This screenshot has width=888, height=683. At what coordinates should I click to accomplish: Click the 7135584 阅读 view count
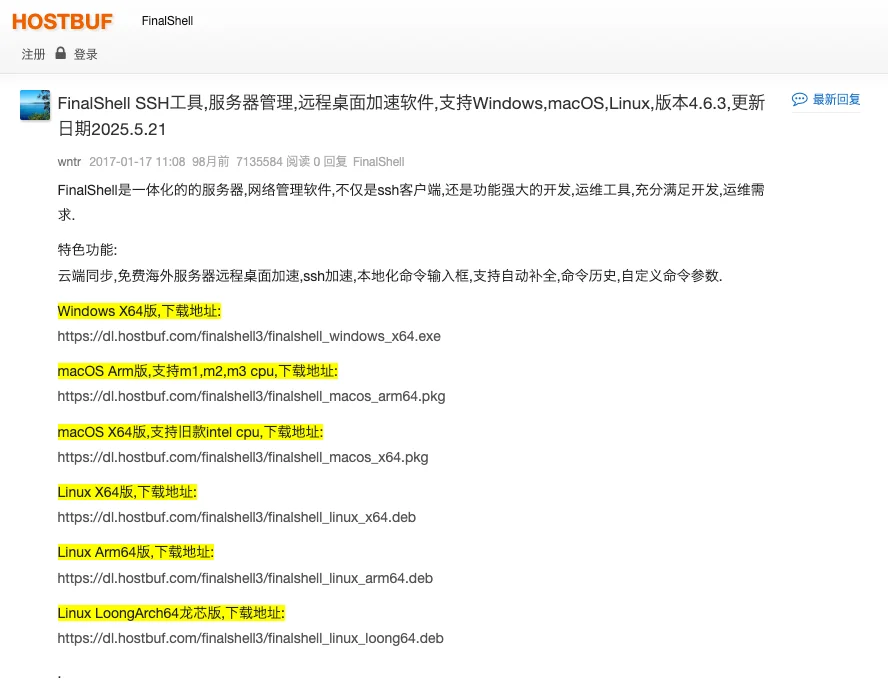273,162
